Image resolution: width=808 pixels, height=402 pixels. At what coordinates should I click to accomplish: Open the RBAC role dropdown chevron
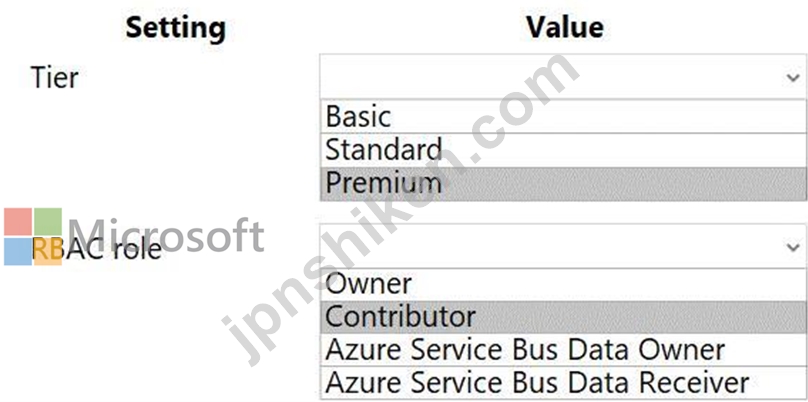tap(793, 247)
